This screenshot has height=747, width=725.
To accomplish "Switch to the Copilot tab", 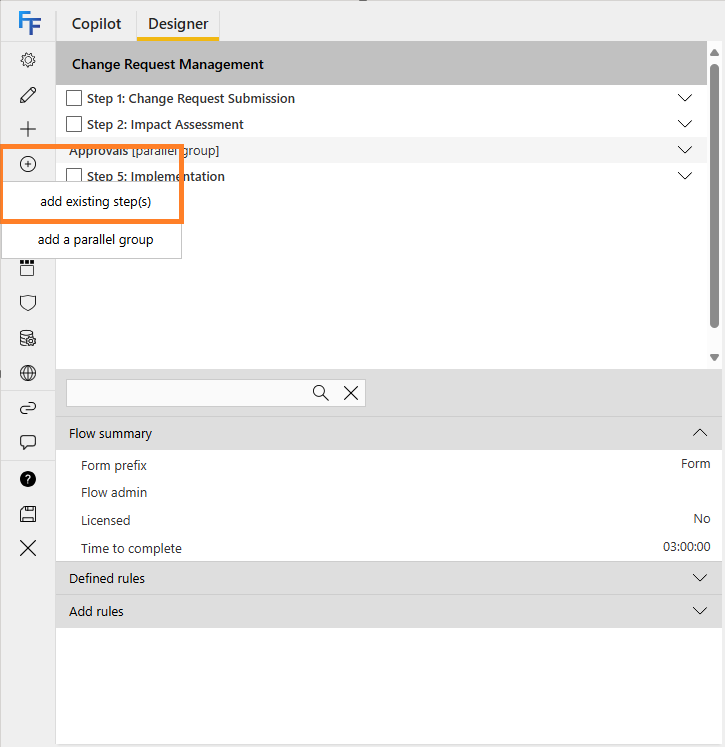I will tap(96, 24).
